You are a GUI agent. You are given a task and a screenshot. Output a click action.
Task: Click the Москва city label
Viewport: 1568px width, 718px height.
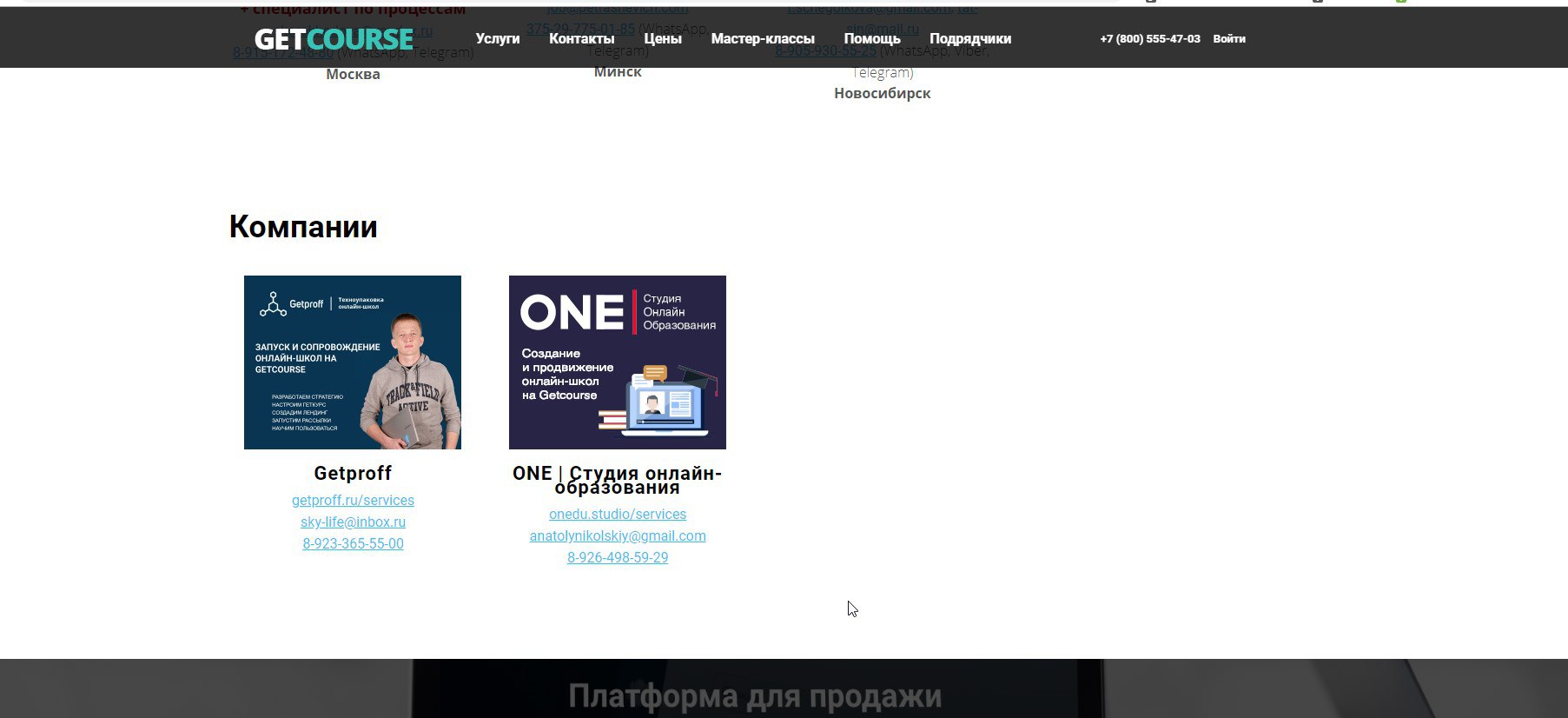coord(353,74)
